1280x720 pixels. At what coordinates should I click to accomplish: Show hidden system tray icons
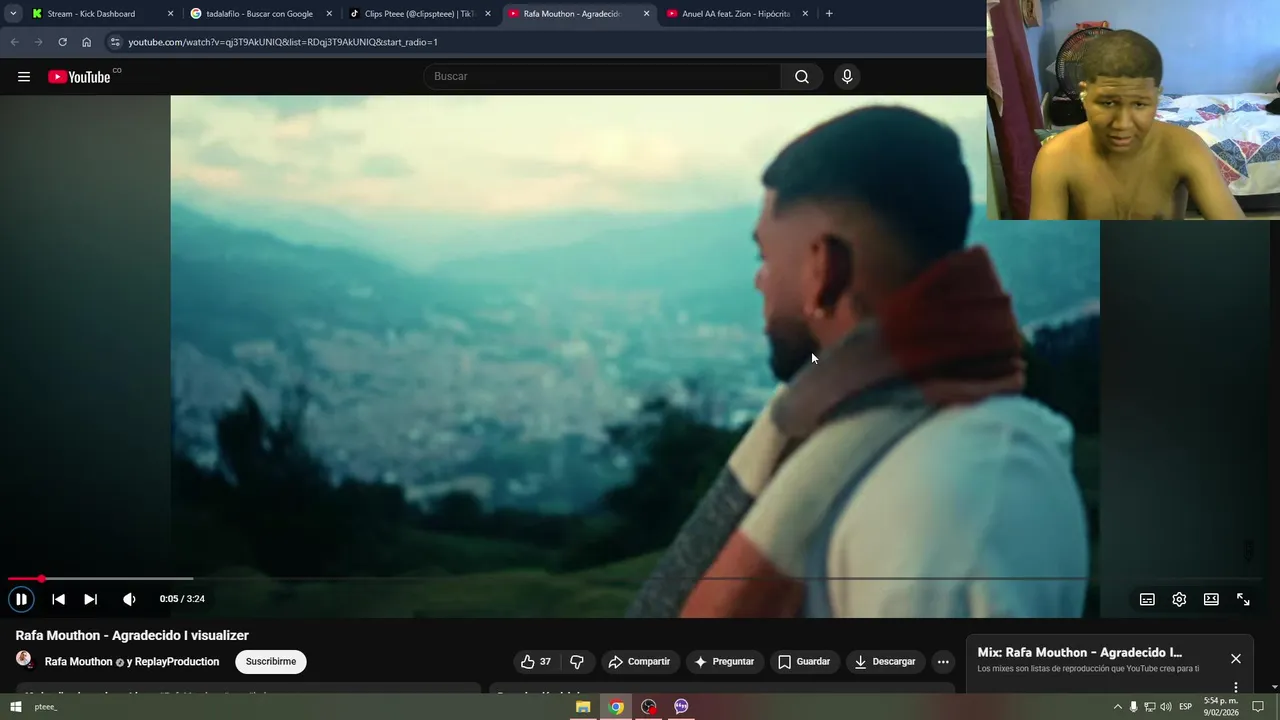[1117, 707]
